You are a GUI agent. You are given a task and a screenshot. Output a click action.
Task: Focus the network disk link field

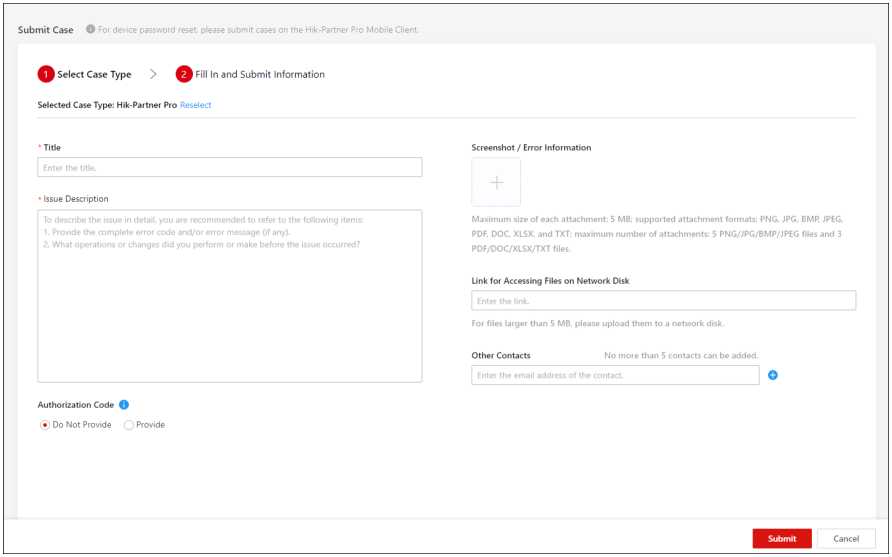tap(663, 301)
